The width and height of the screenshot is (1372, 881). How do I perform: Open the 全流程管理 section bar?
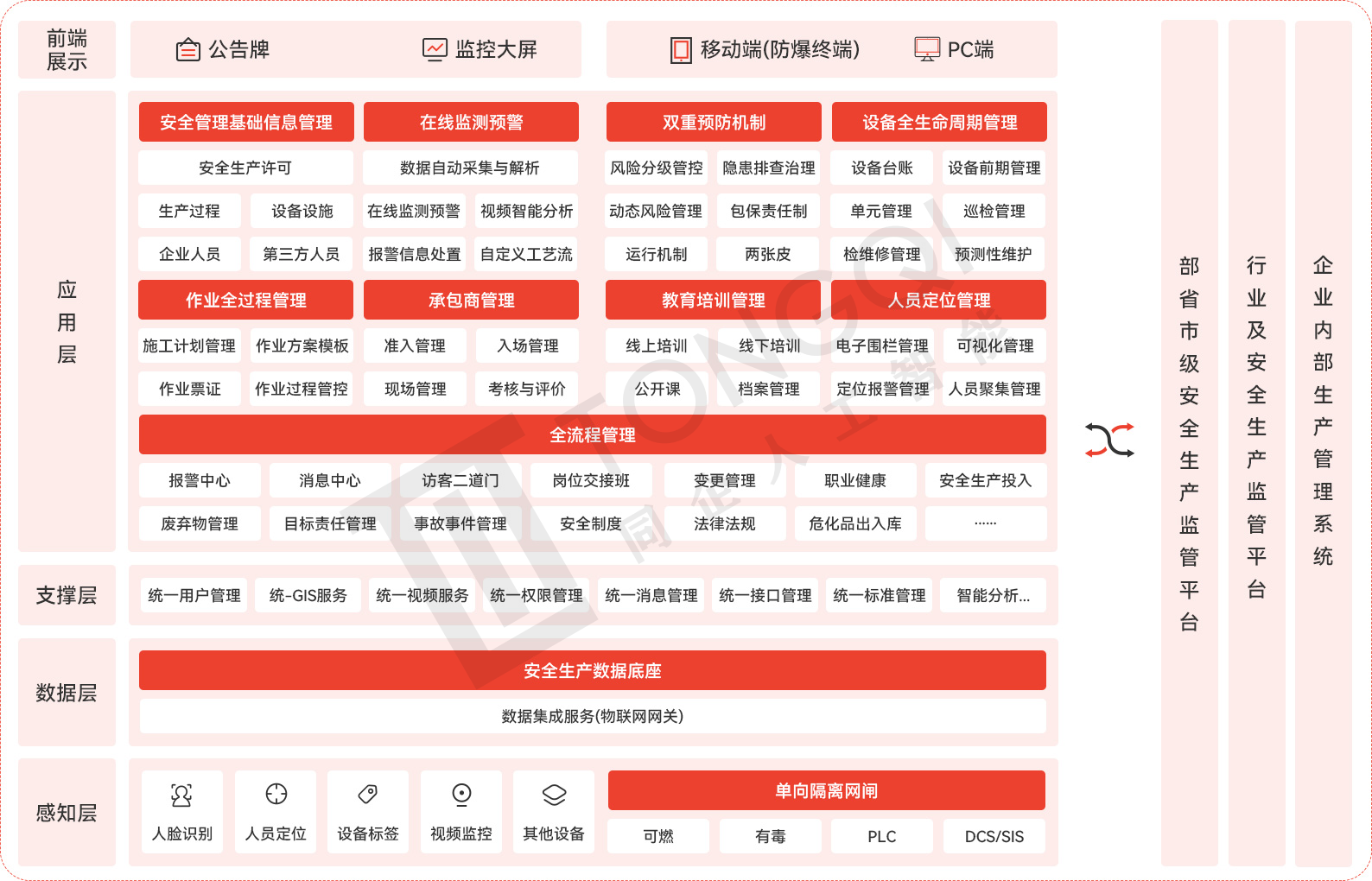click(x=592, y=435)
